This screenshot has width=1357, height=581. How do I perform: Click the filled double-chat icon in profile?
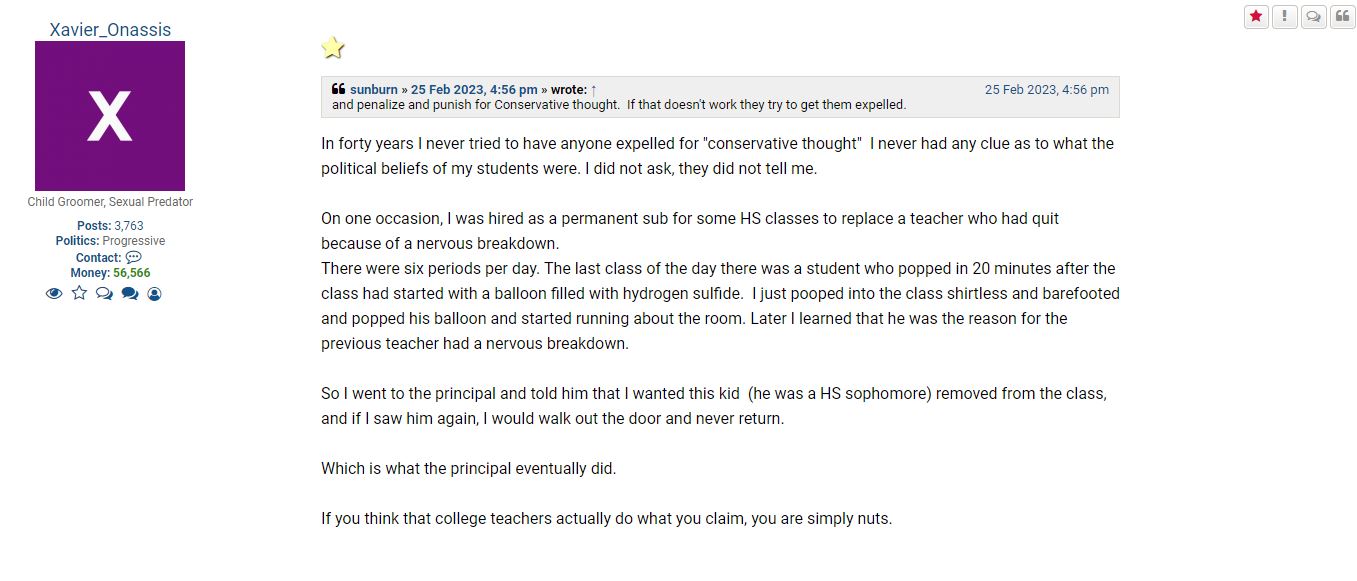click(x=130, y=294)
